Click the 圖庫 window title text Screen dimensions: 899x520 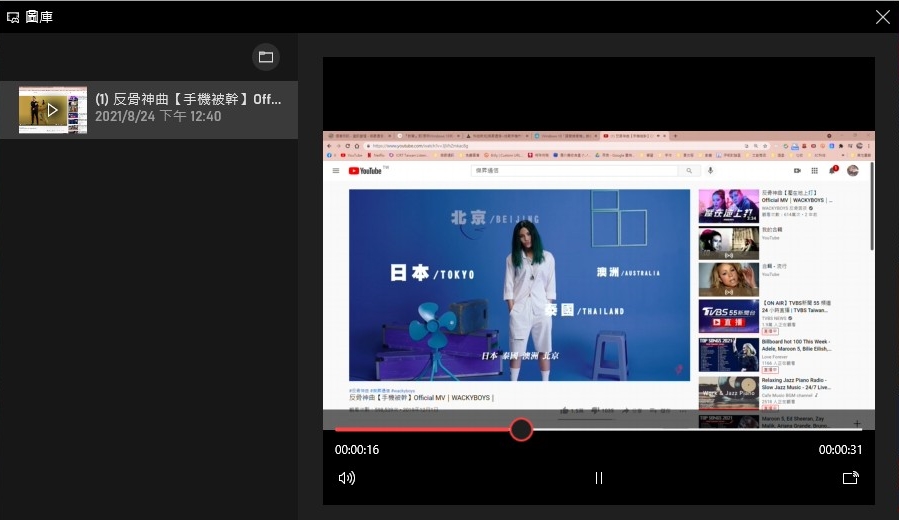click(x=39, y=17)
